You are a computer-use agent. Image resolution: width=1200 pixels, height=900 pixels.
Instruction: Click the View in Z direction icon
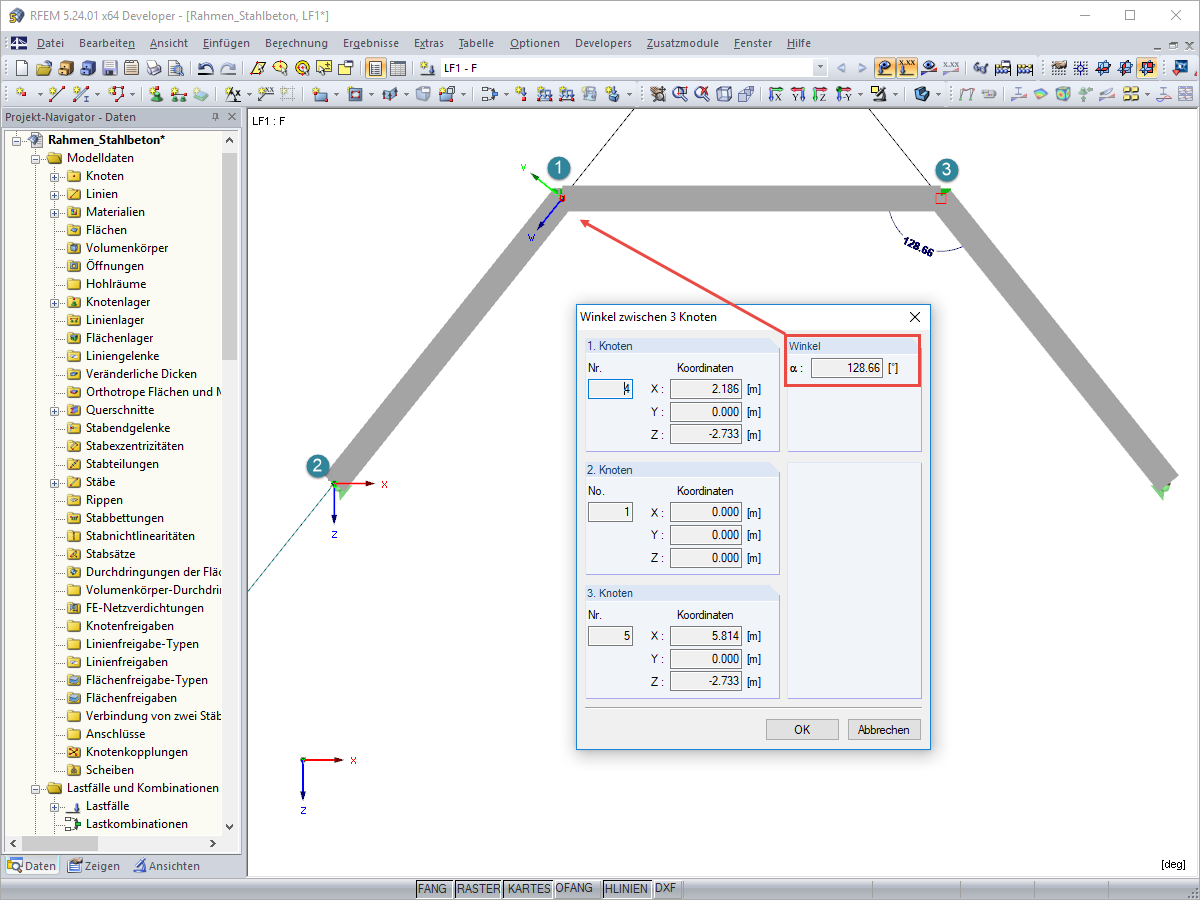pos(819,94)
